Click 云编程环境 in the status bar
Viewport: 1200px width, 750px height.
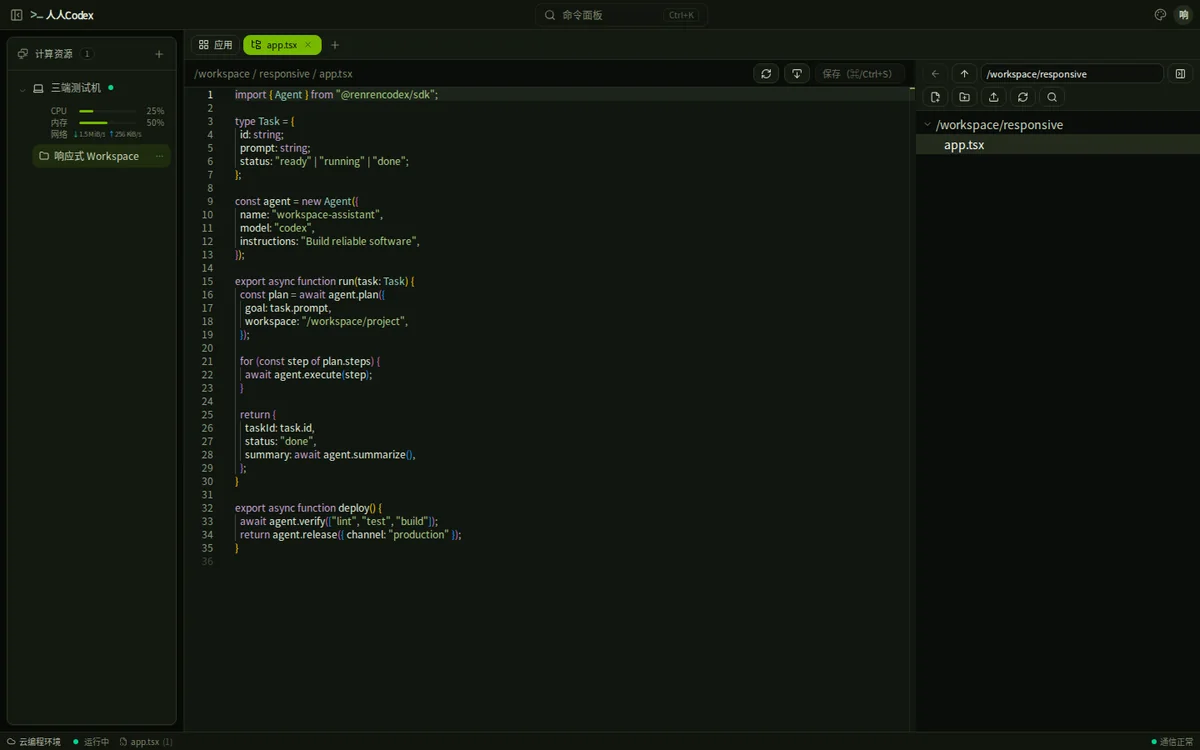tap(34, 742)
